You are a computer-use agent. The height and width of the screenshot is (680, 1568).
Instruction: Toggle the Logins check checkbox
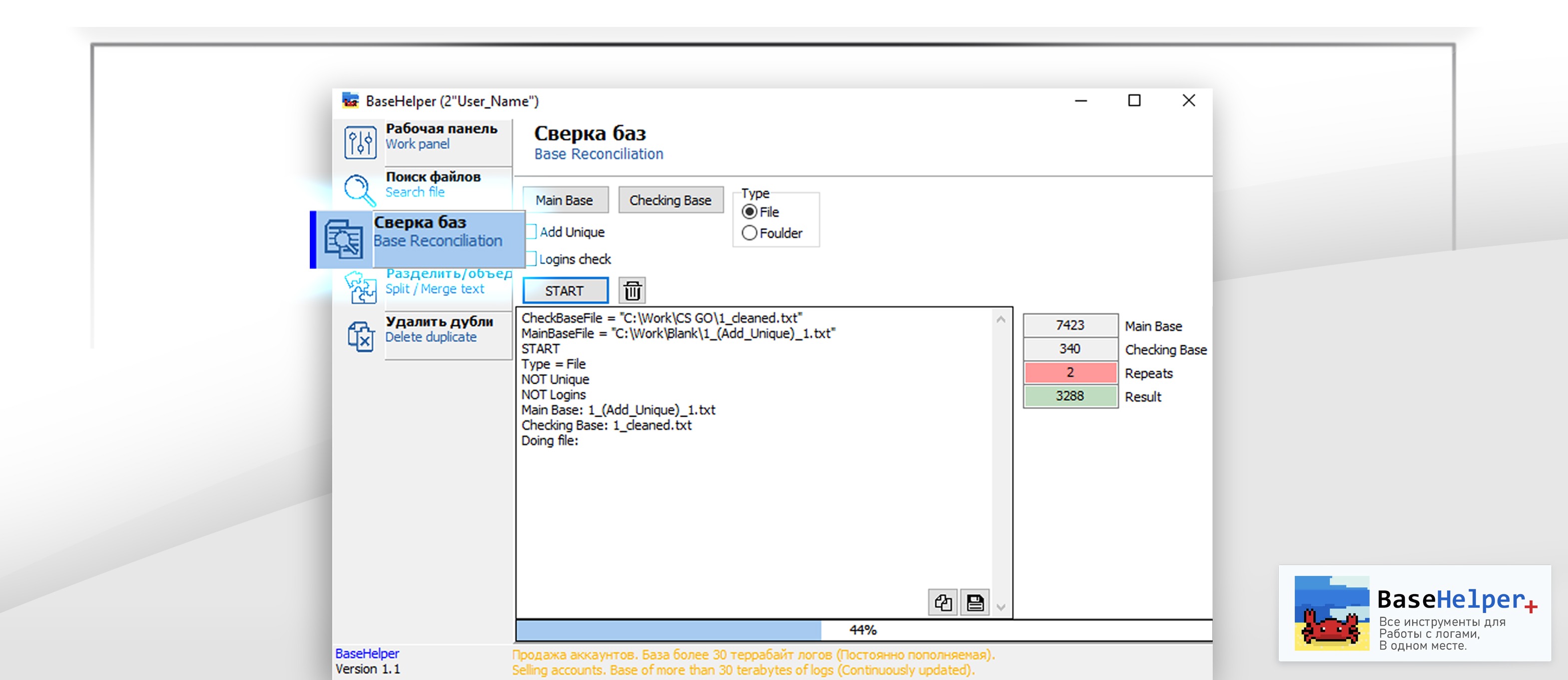531,259
